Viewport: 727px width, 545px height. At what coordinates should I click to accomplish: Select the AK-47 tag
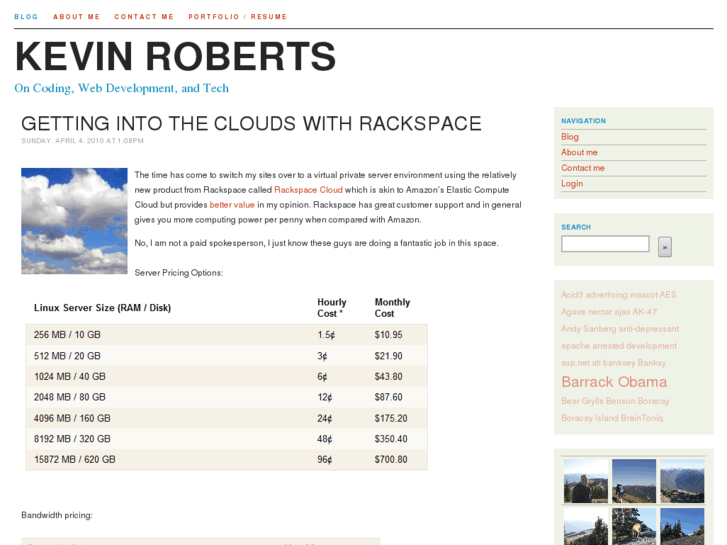point(645,312)
